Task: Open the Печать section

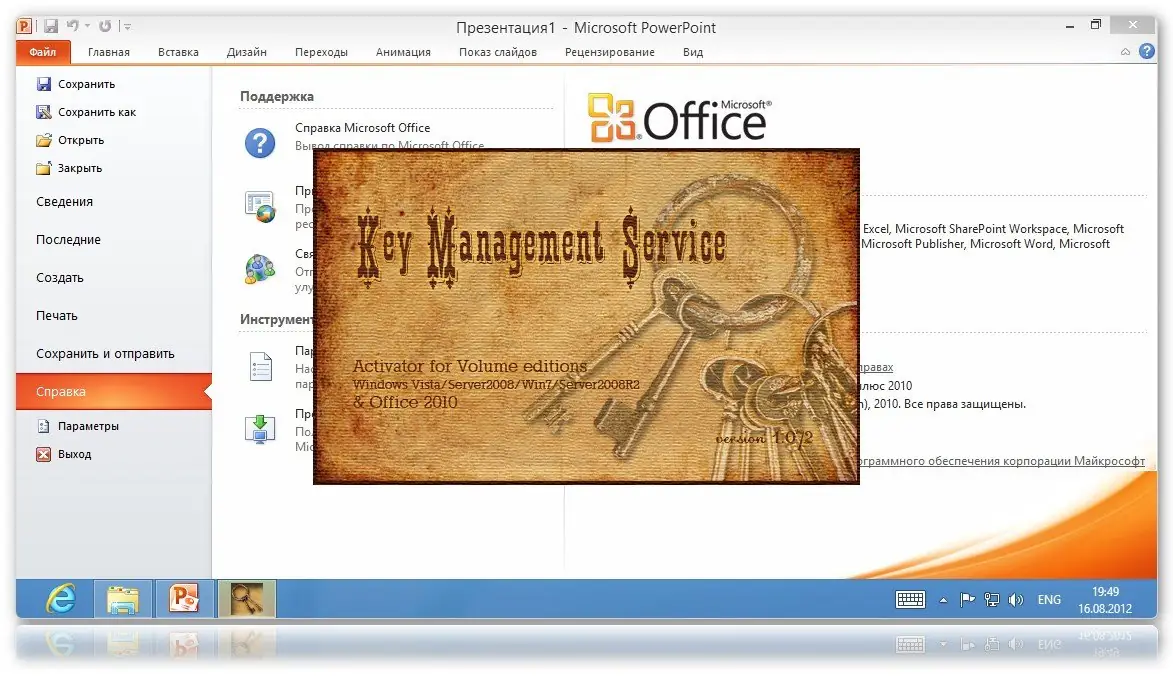Action: tap(57, 316)
